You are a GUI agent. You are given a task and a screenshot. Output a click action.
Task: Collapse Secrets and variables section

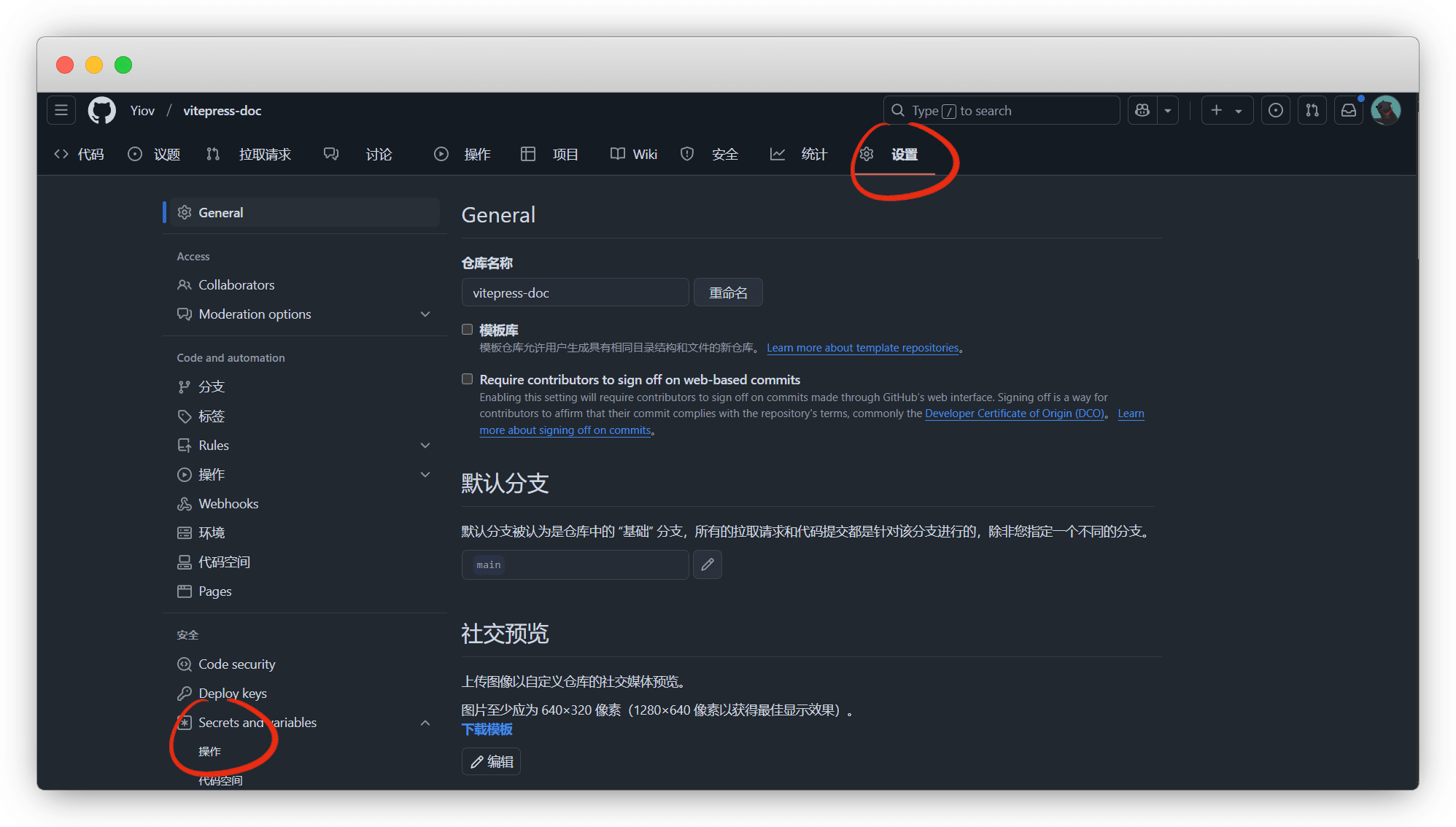[425, 723]
